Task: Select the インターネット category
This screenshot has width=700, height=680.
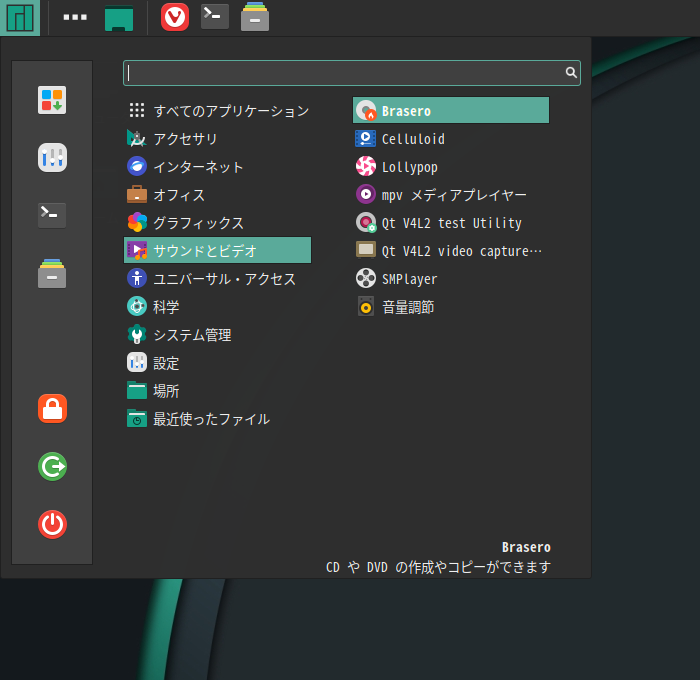Action: (197, 167)
